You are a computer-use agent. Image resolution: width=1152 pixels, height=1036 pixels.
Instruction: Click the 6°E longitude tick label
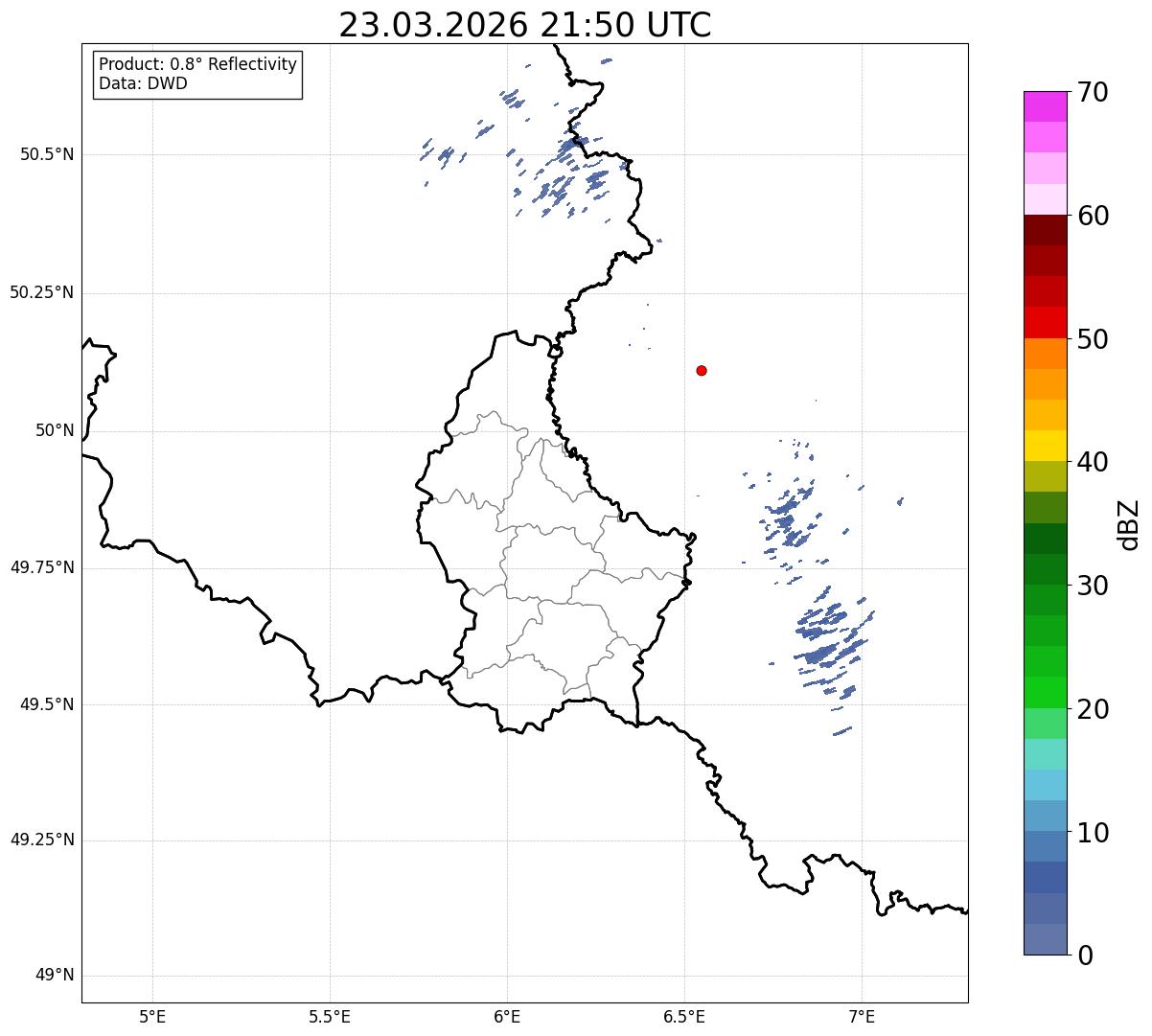point(507,1015)
